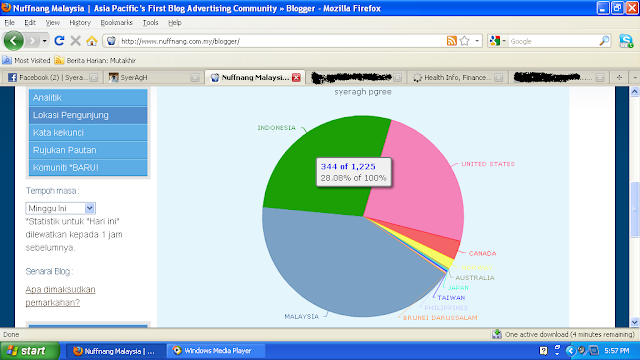The height and width of the screenshot is (360, 640).
Task: Open the Most Visited bookmarks folder
Action: (26, 60)
